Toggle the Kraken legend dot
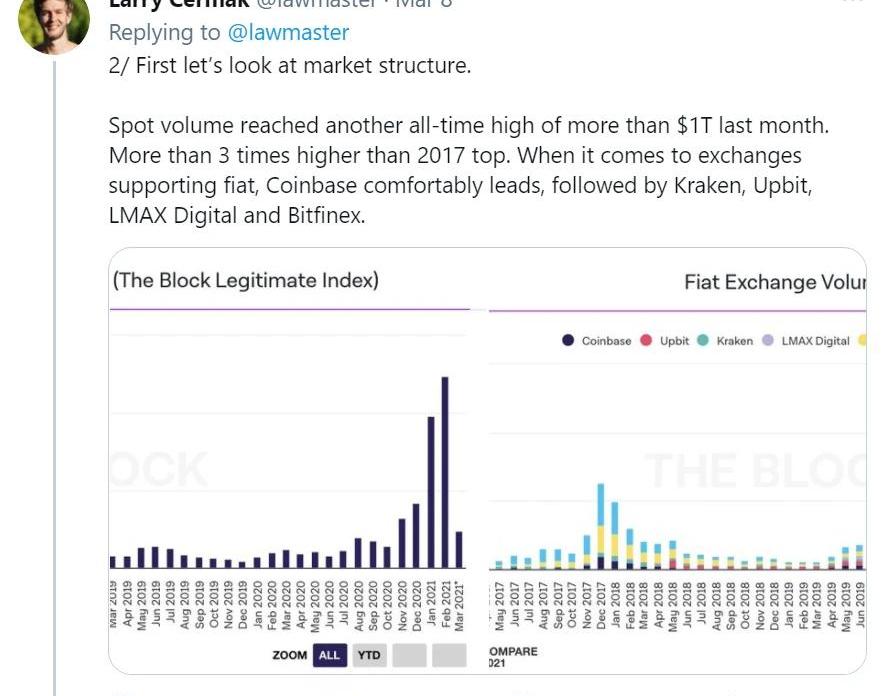 (x=703, y=340)
